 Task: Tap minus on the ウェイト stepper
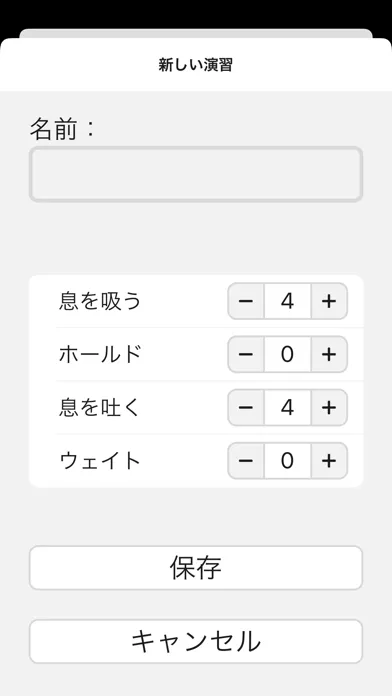246,461
